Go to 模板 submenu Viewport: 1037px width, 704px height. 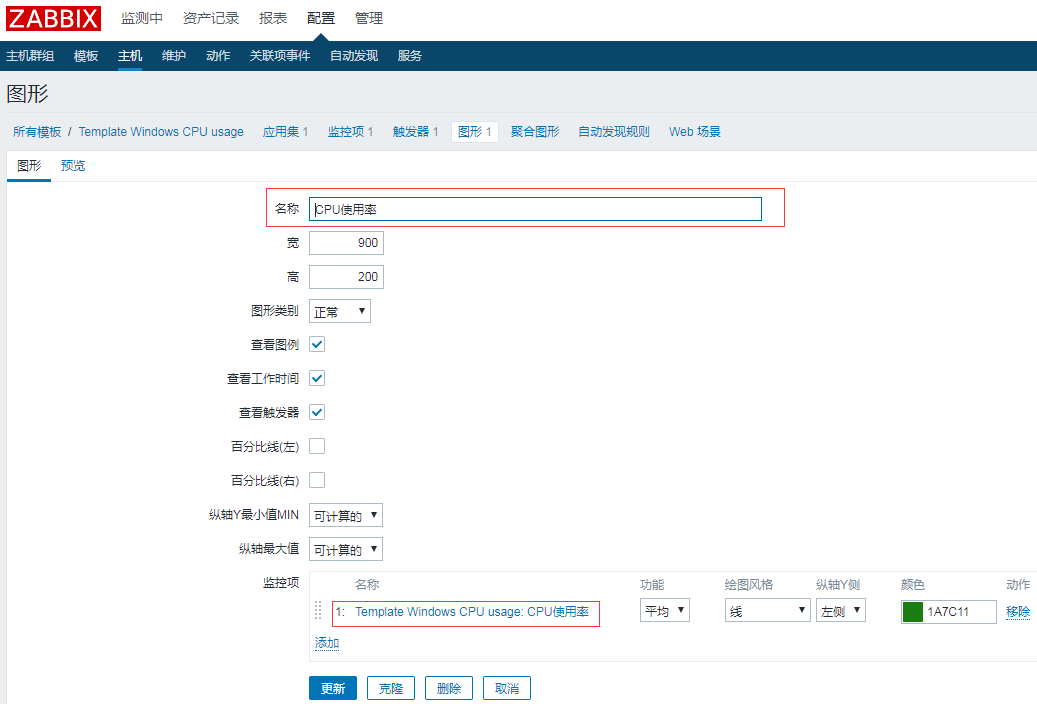click(86, 56)
